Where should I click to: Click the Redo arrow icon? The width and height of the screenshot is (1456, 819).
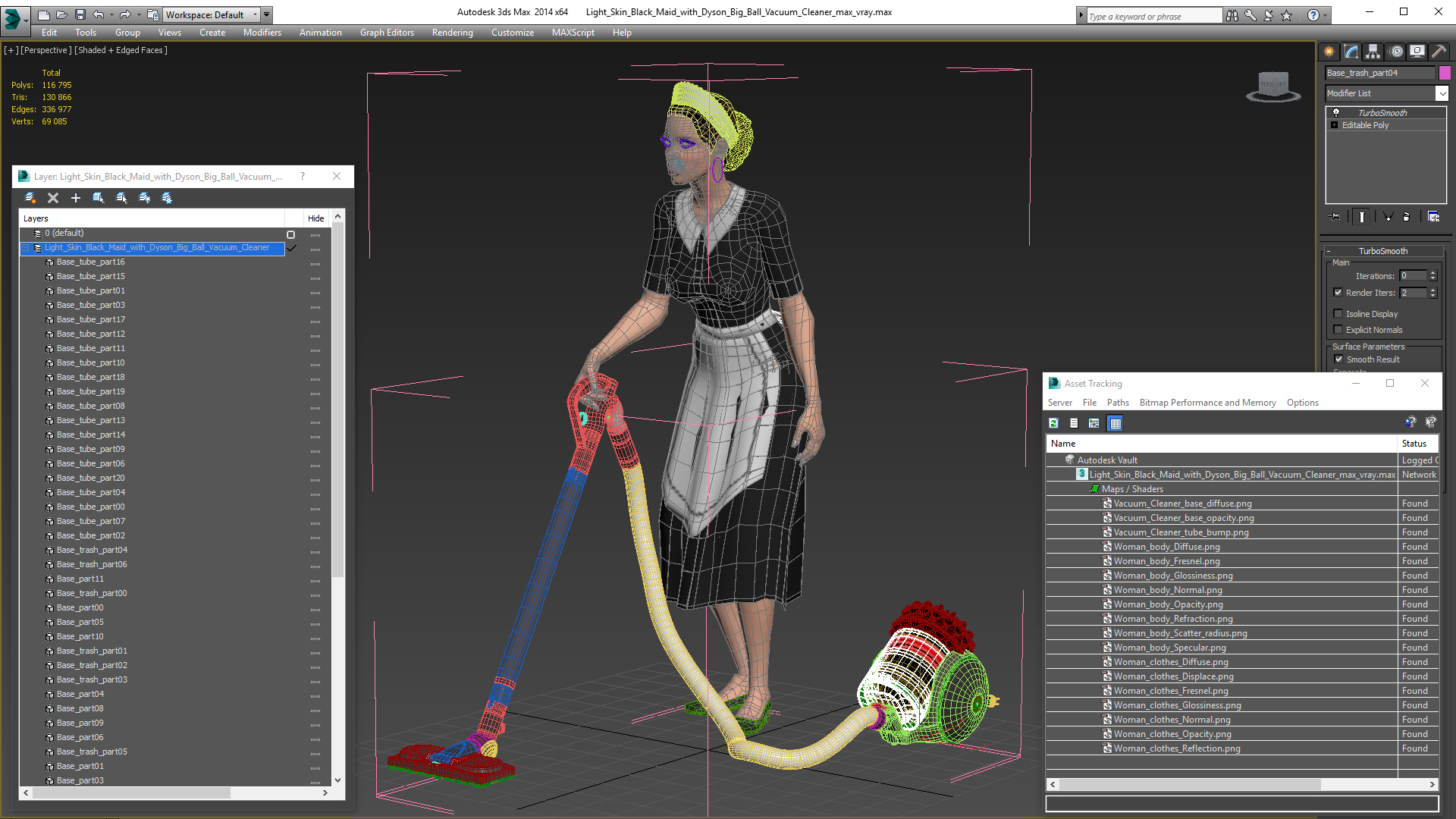125,14
